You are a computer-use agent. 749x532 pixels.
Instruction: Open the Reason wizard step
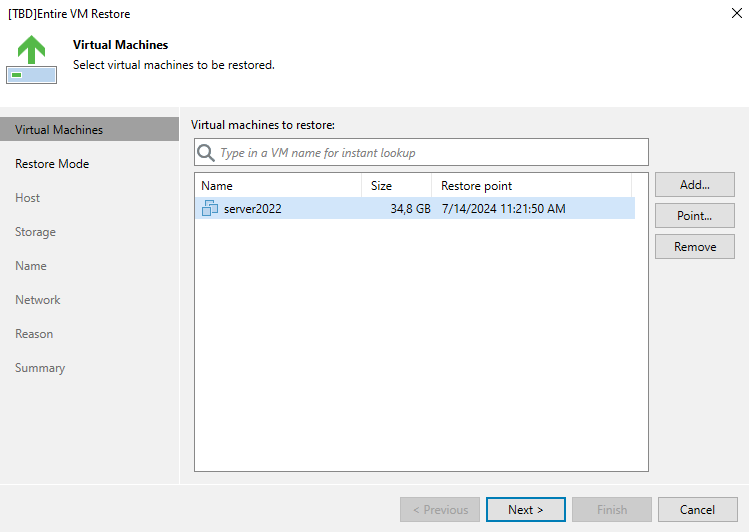pos(34,334)
